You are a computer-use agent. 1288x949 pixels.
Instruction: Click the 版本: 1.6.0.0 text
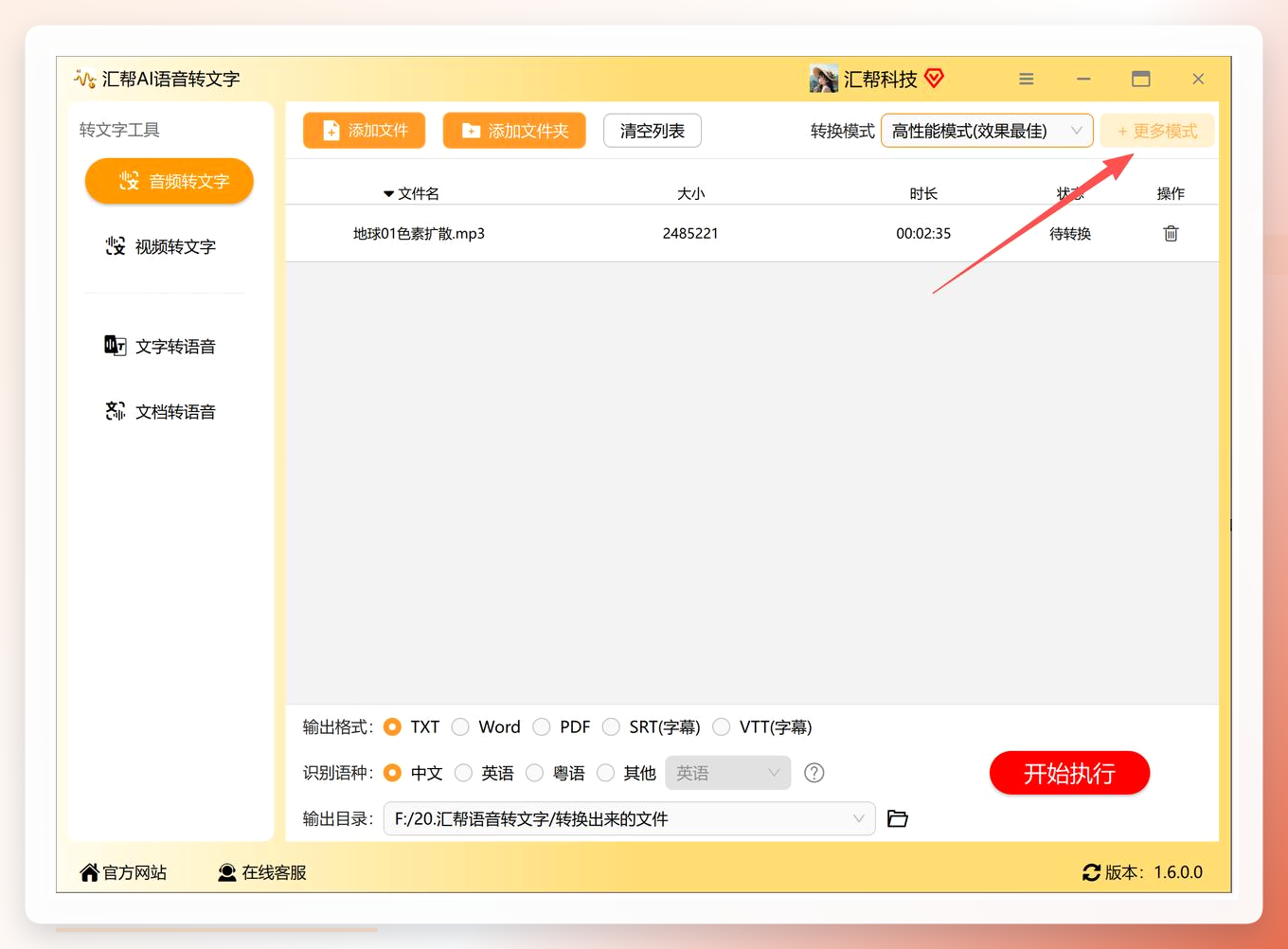[x=1154, y=872]
